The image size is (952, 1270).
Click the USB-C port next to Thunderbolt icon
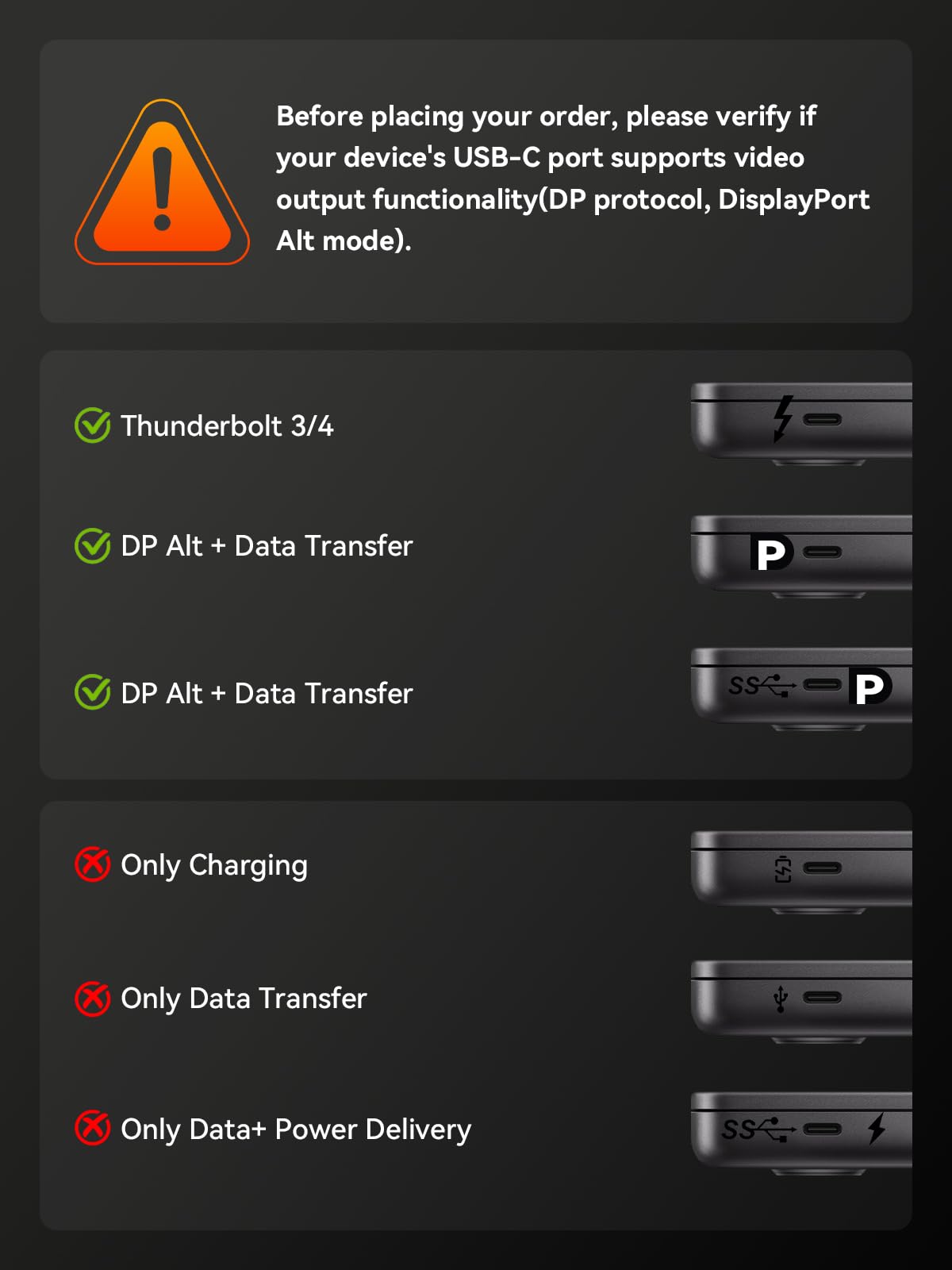(822, 420)
